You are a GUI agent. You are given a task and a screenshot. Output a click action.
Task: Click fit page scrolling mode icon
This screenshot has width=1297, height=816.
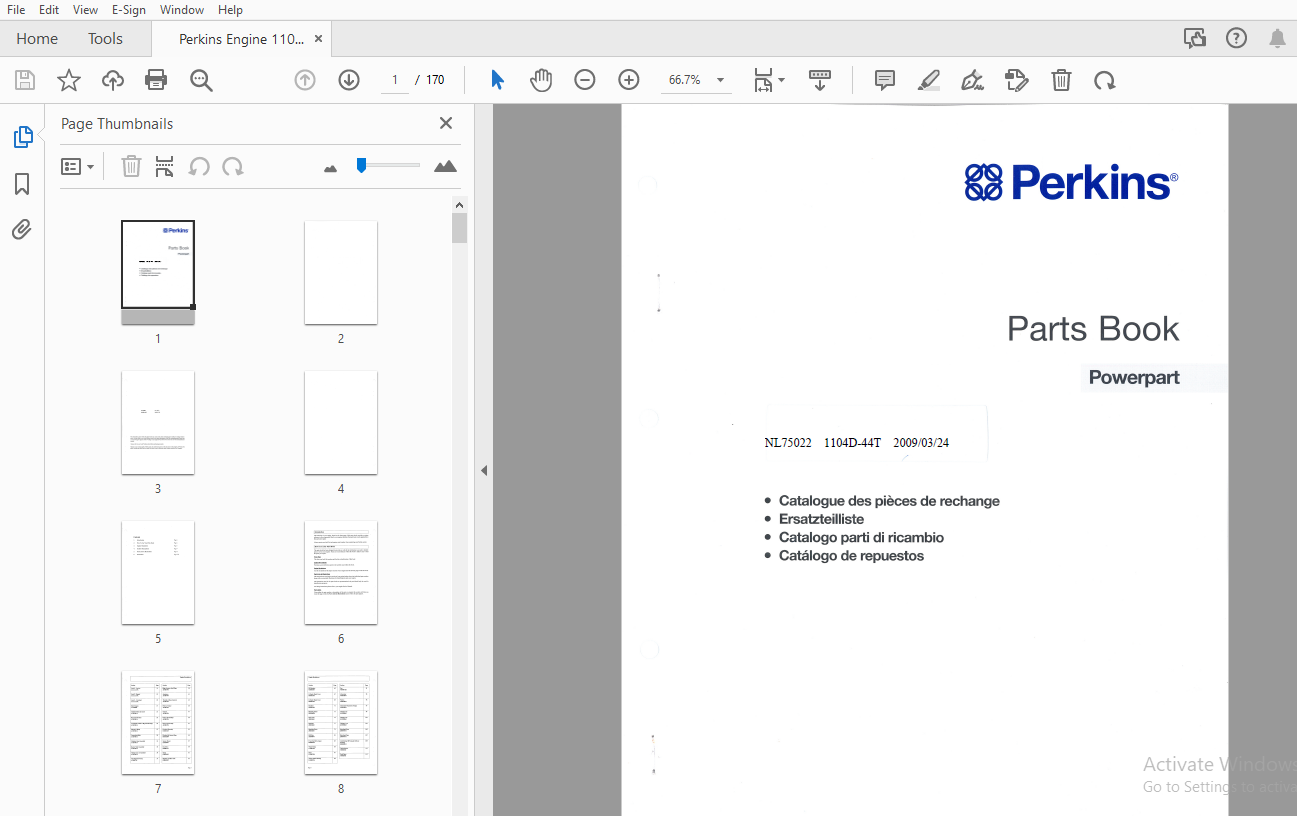(764, 80)
